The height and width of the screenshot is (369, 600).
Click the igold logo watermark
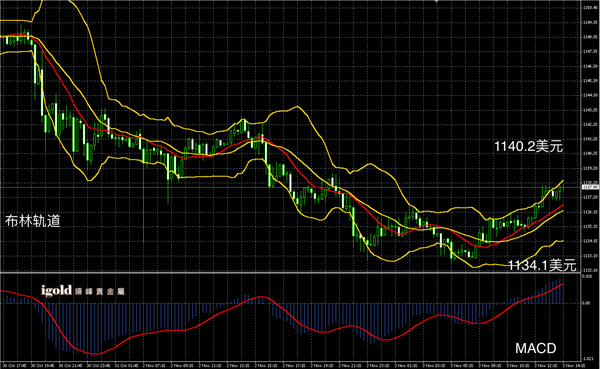pos(56,291)
